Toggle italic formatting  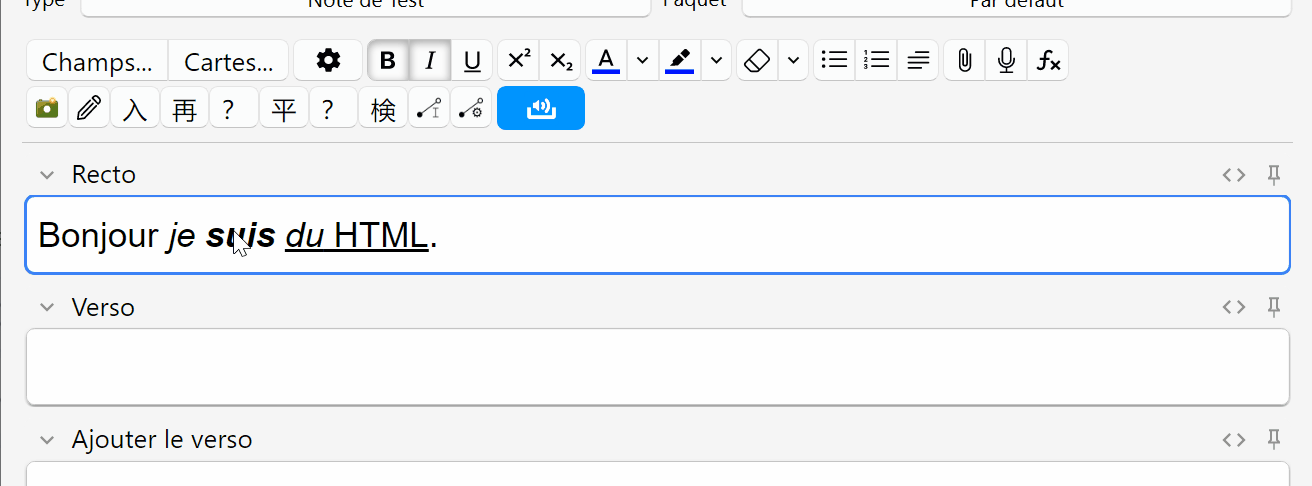pyautogui.click(x=430, y=61)
